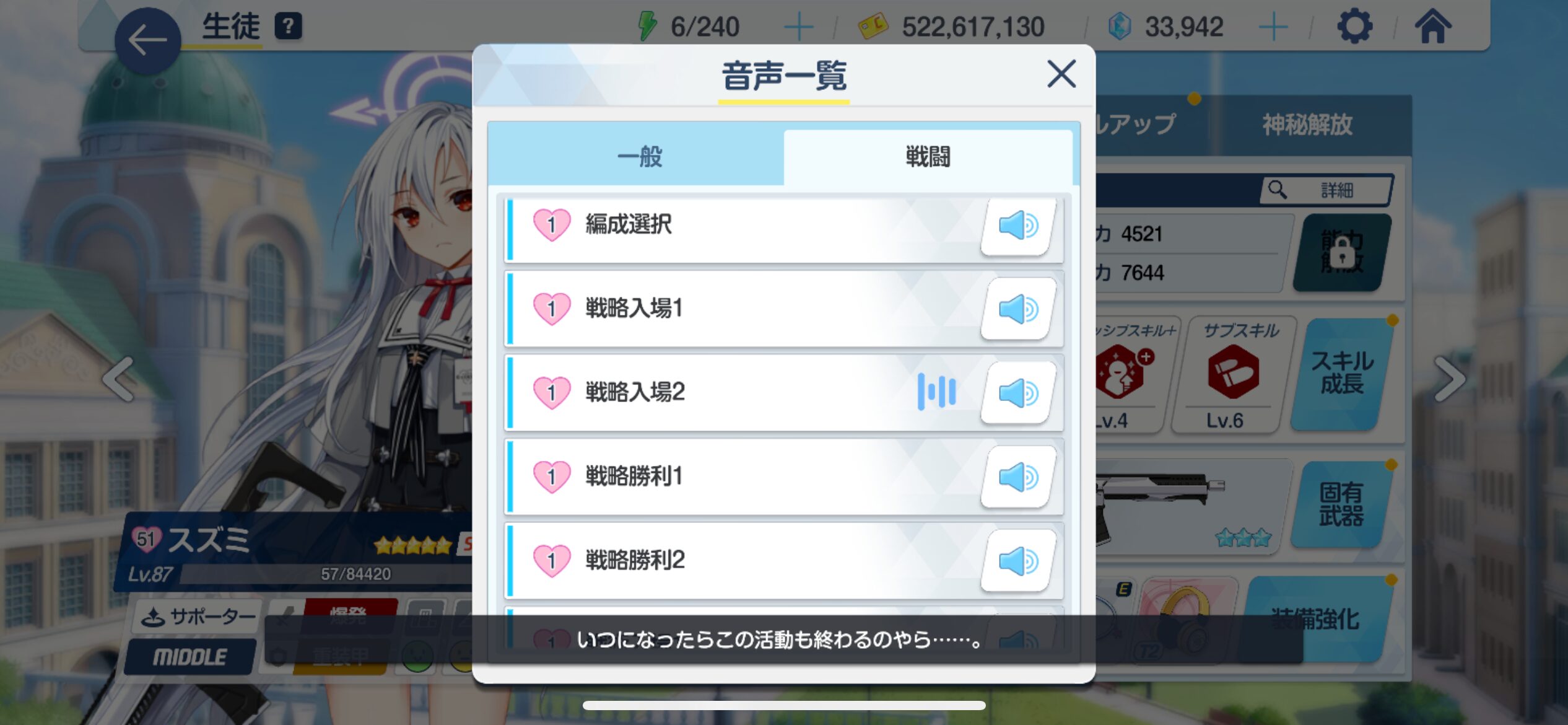Open the 神秘解放 tab
Viewport: 1568px width, 725px height.
click(x=1307, y=125)
